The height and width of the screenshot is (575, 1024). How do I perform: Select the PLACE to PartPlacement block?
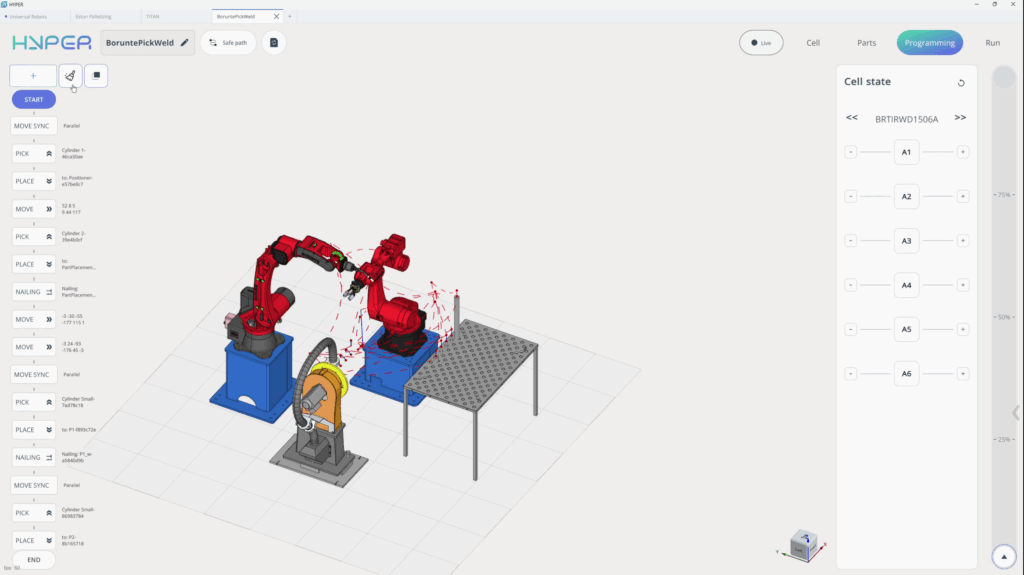[34, 264]
